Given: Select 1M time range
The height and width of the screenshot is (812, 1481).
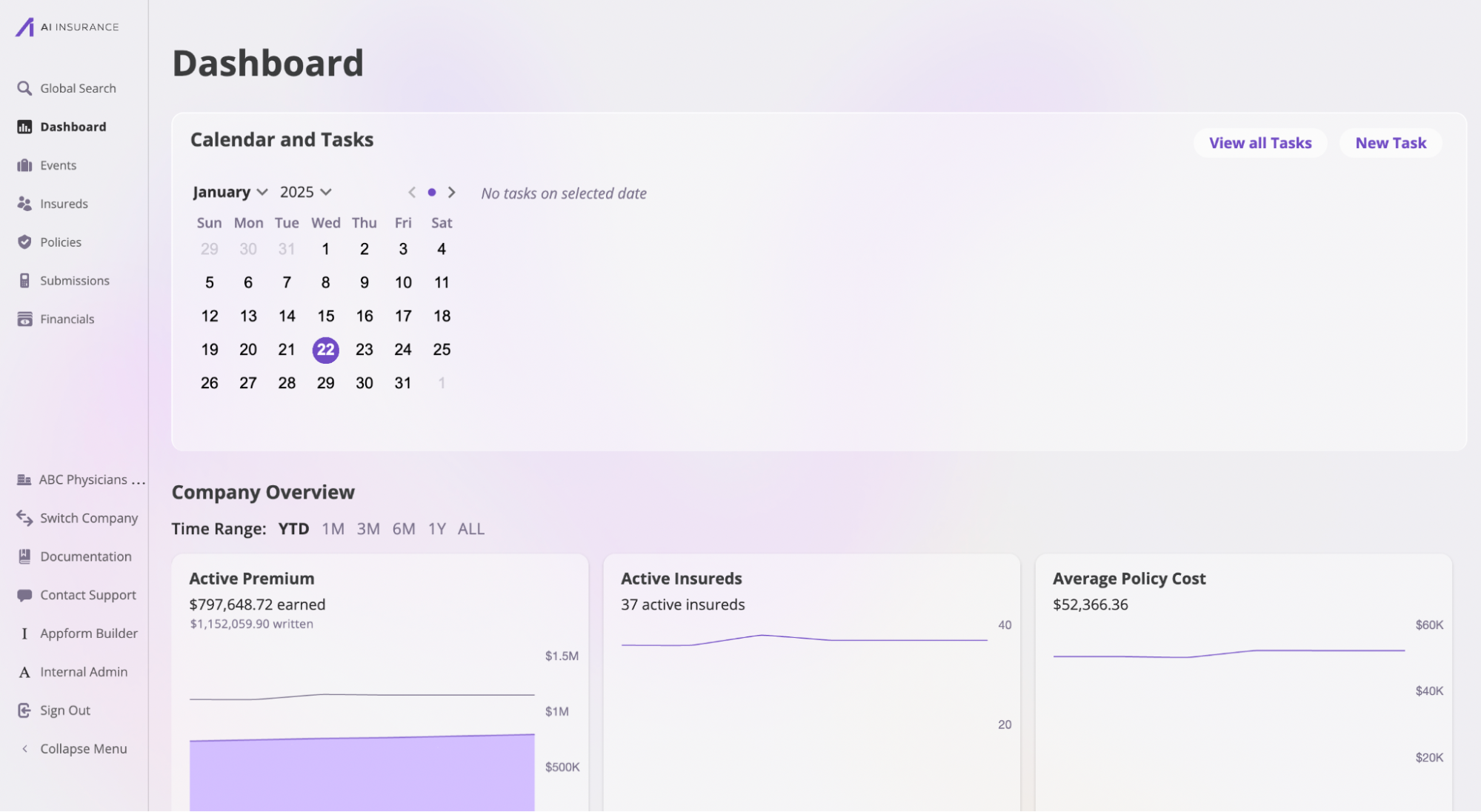Looking at the screenshot, I should point(333,529).
